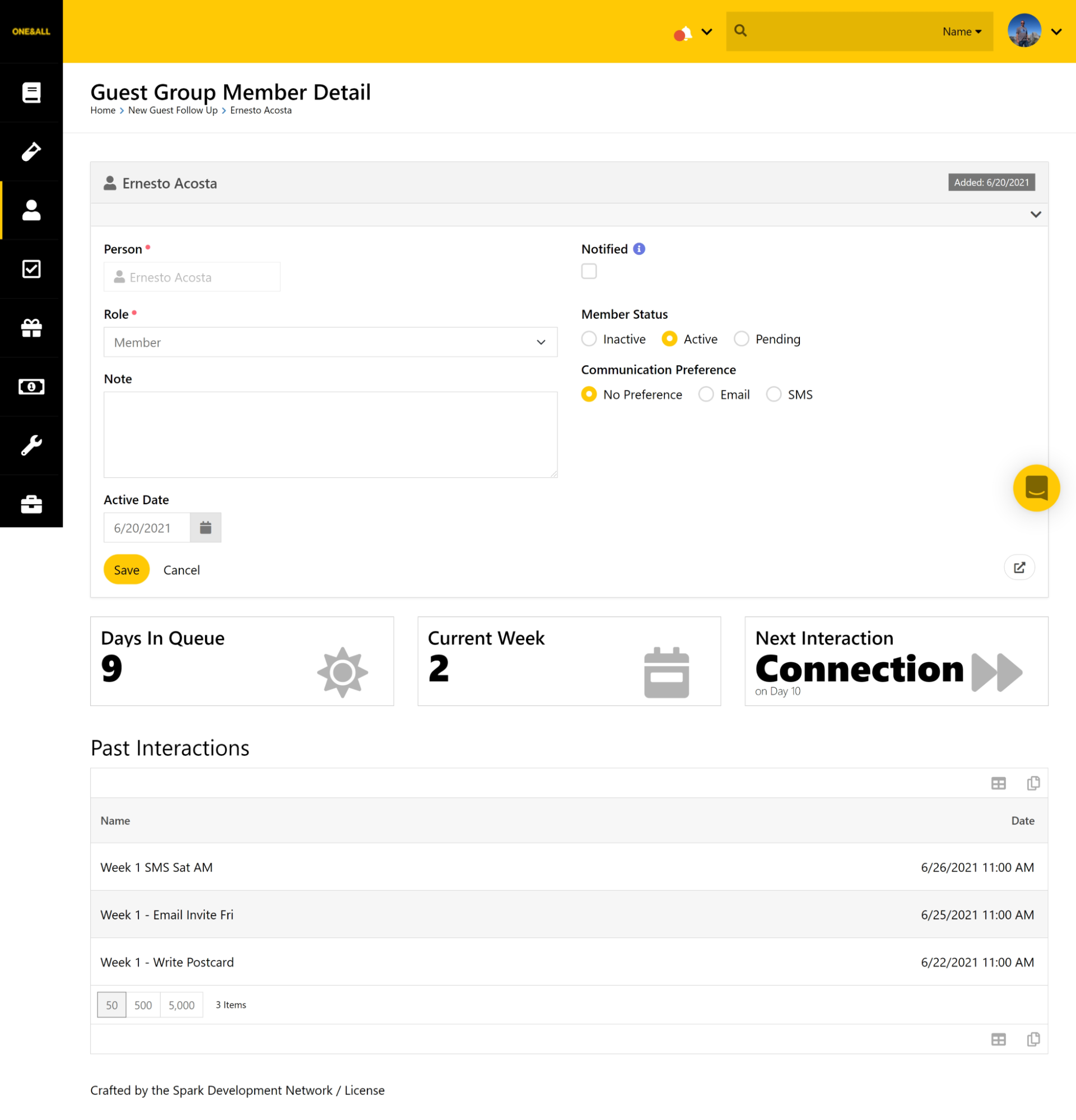Open the Person picker field
The width and height of the screenshot is (1076, 1120).
pos(192,277)
